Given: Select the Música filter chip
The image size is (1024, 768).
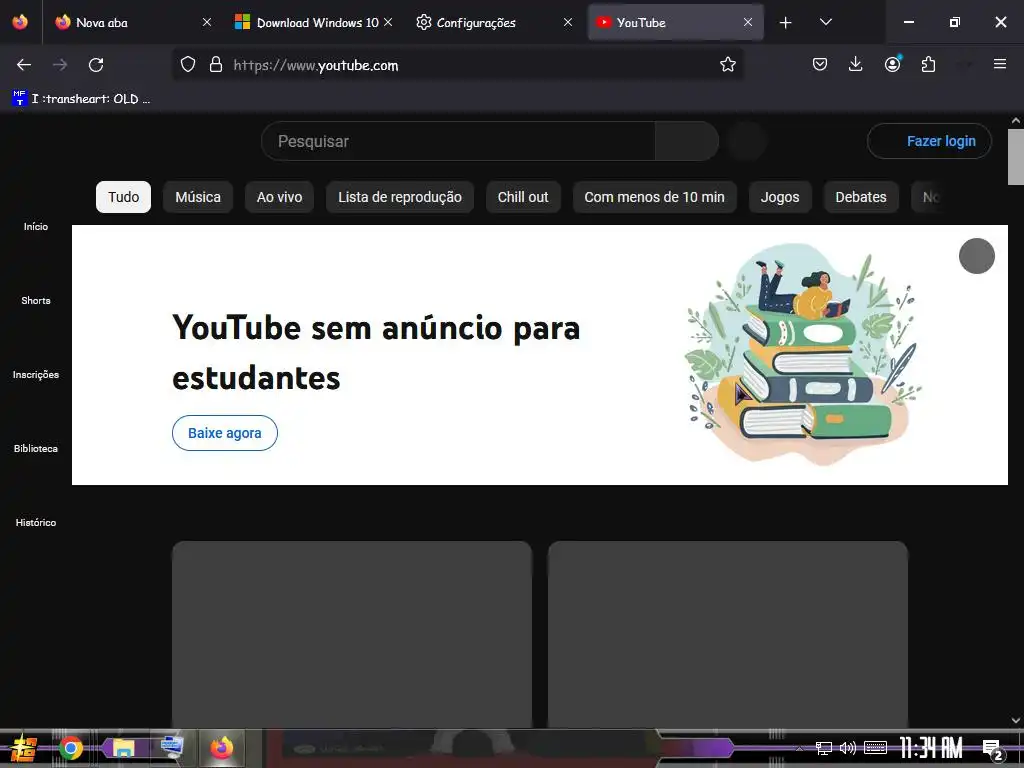Looking at the screenshot, I should (198, 197).
